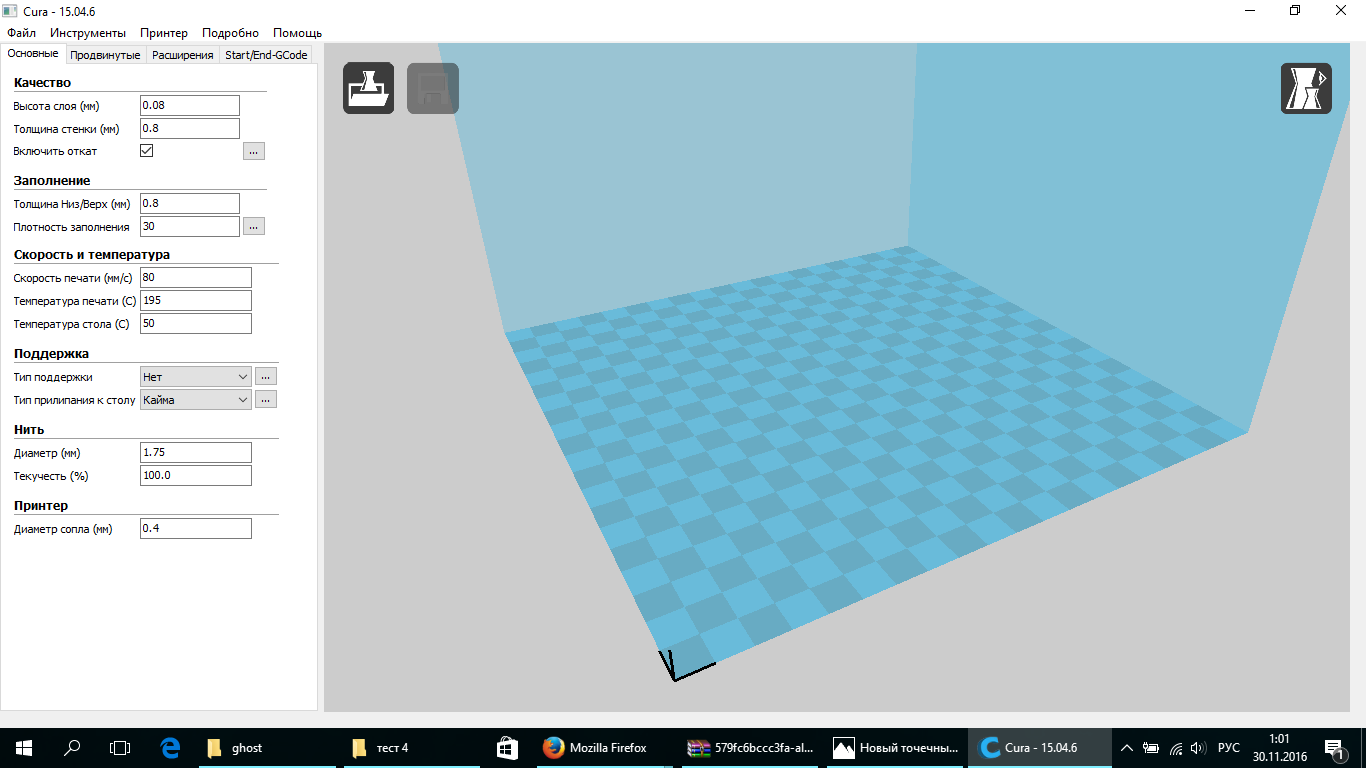Viewport: 1366px width, 768px height.
Task: Click the Load model file icon
Action: pyautogui.click(x=368, y=88)
